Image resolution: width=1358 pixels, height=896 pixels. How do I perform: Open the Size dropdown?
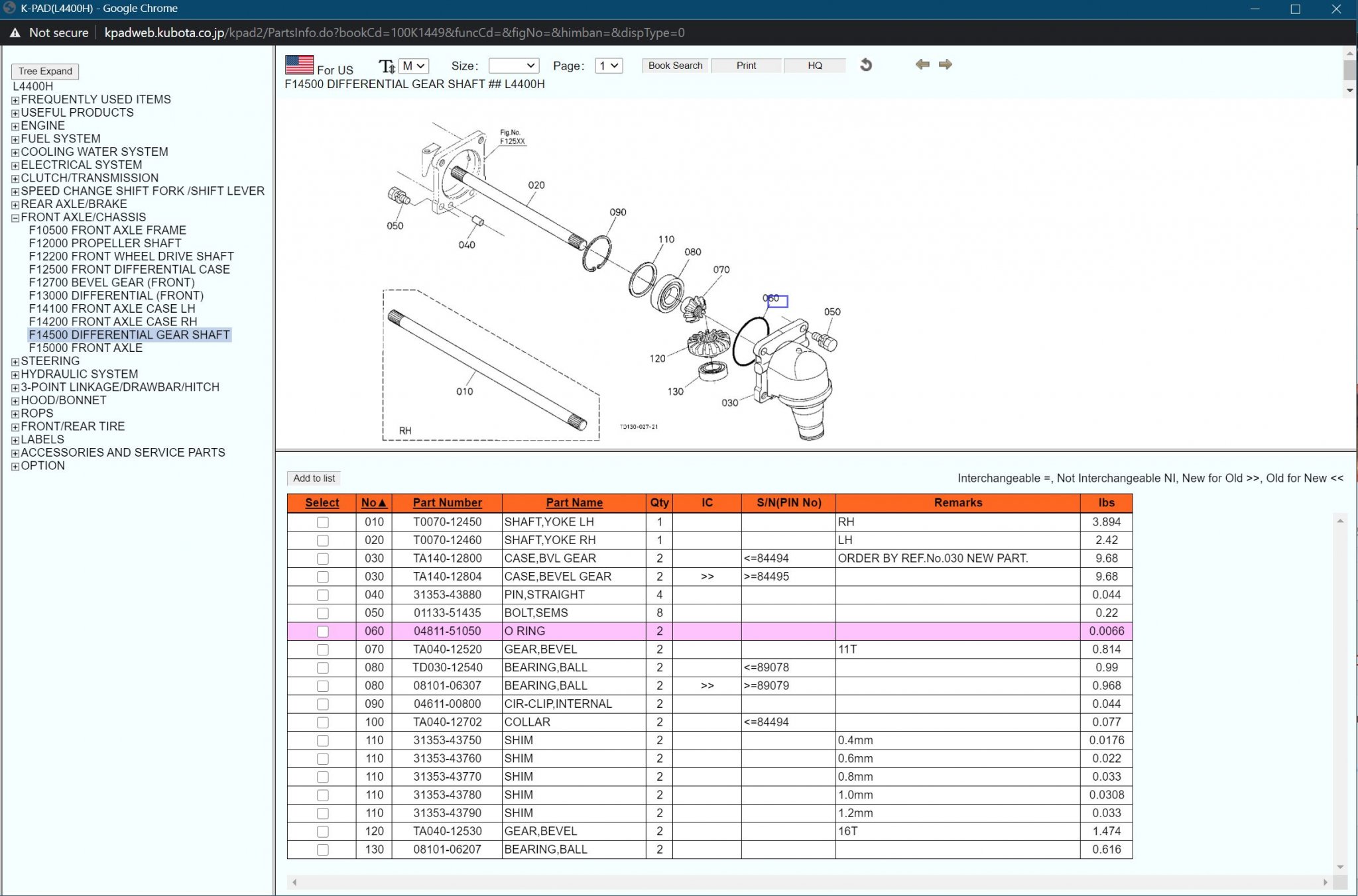click(x=513, y=66)
